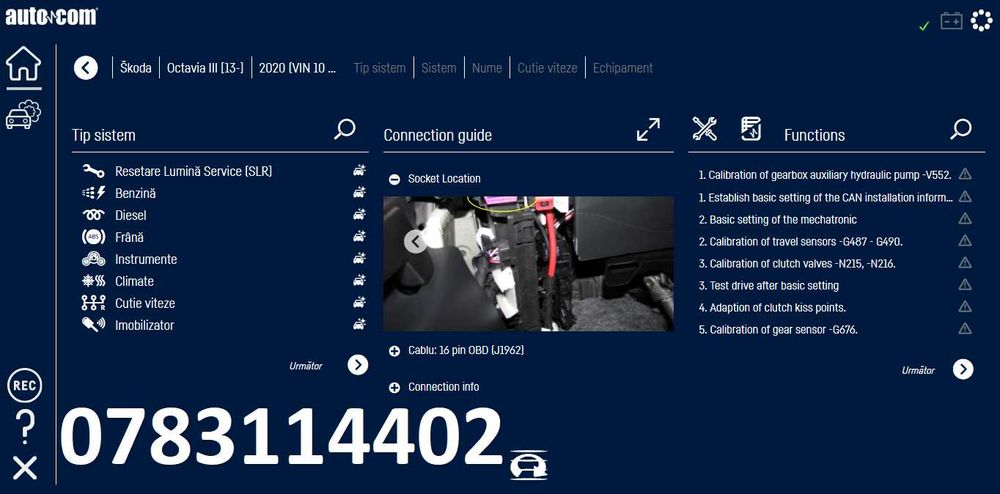Click warning icon for Test drive after basic setting

pyautogui.click(x=965, y=285)
